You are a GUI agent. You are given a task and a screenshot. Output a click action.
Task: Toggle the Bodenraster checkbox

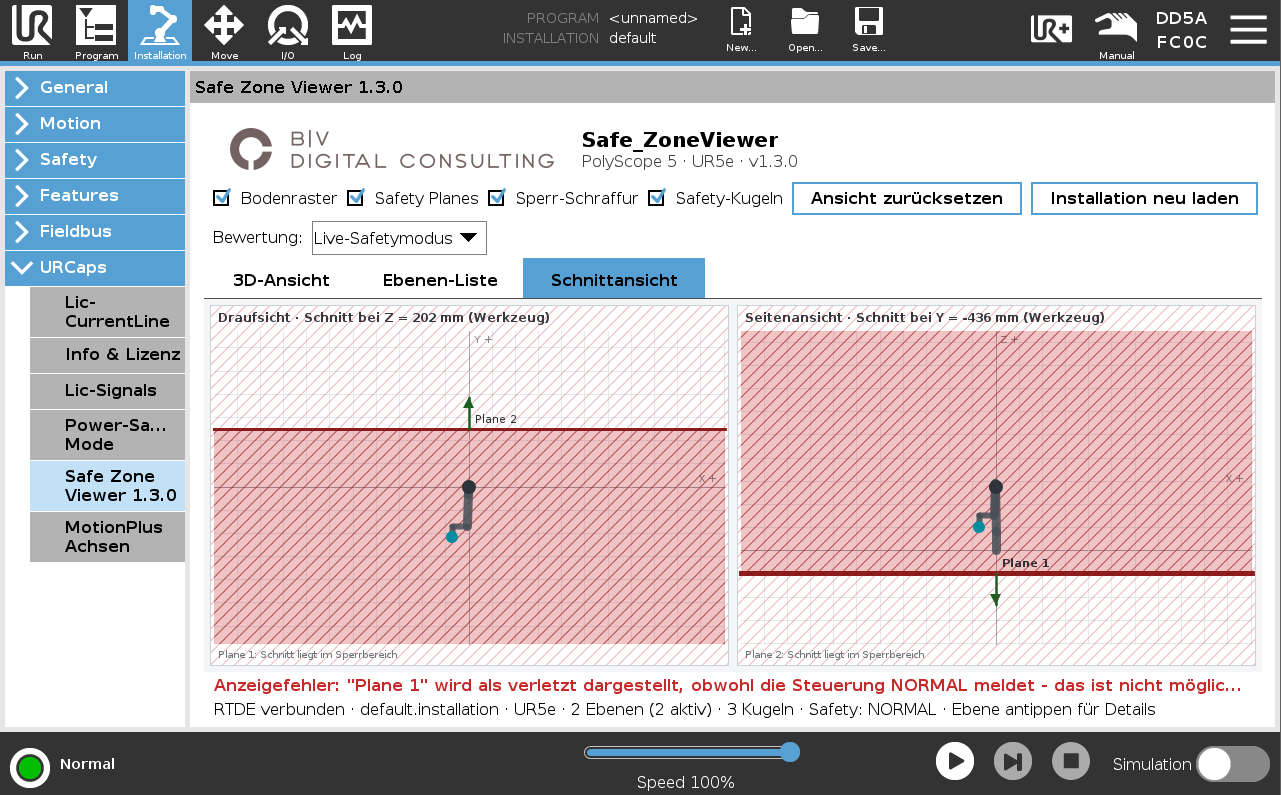coord(222,198)
